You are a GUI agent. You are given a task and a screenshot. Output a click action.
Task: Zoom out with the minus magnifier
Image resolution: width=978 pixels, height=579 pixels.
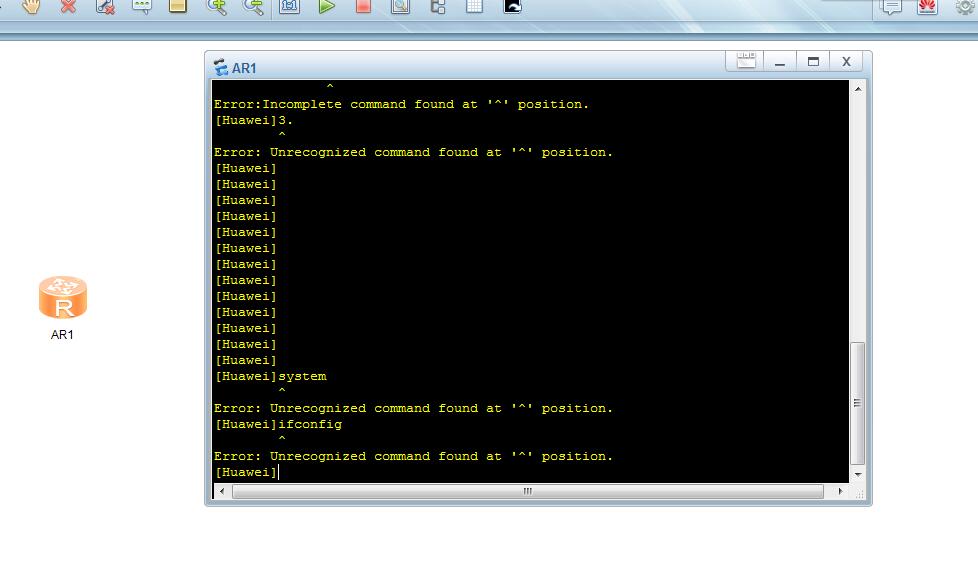(x=253, y=7)
